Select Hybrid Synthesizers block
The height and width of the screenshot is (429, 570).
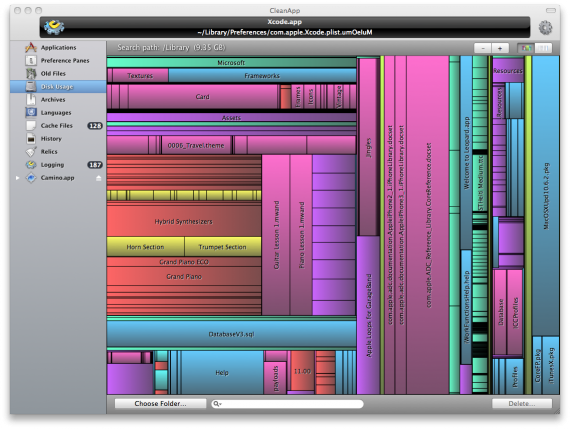coord(184,221)
